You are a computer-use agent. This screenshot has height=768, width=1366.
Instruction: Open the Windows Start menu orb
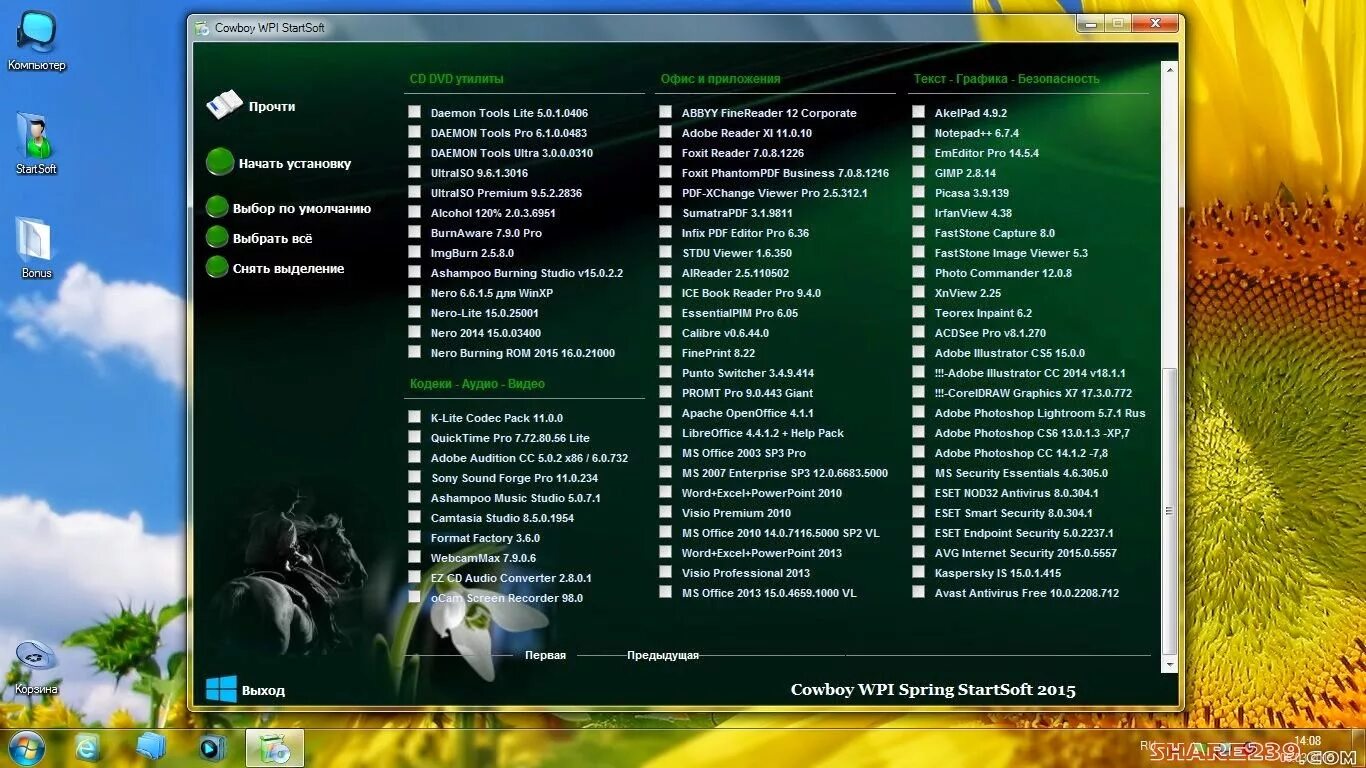(26, 747)
